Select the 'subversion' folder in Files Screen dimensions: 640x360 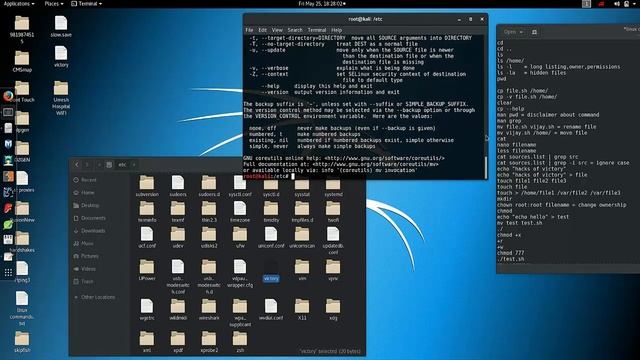point(147,186)
